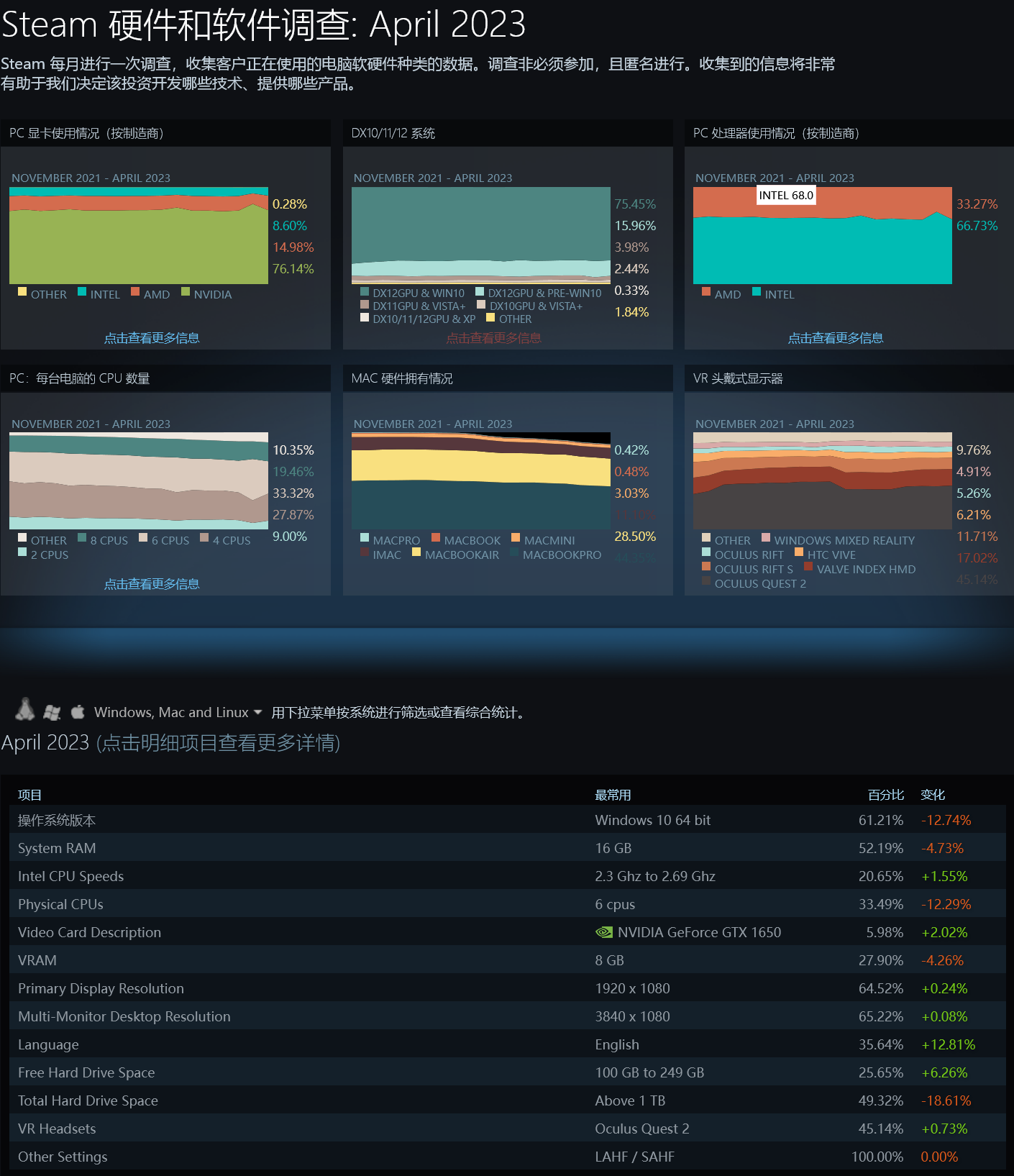
Task: Expand the Free Hard Drive Space row
Action: pos(86,1072)
